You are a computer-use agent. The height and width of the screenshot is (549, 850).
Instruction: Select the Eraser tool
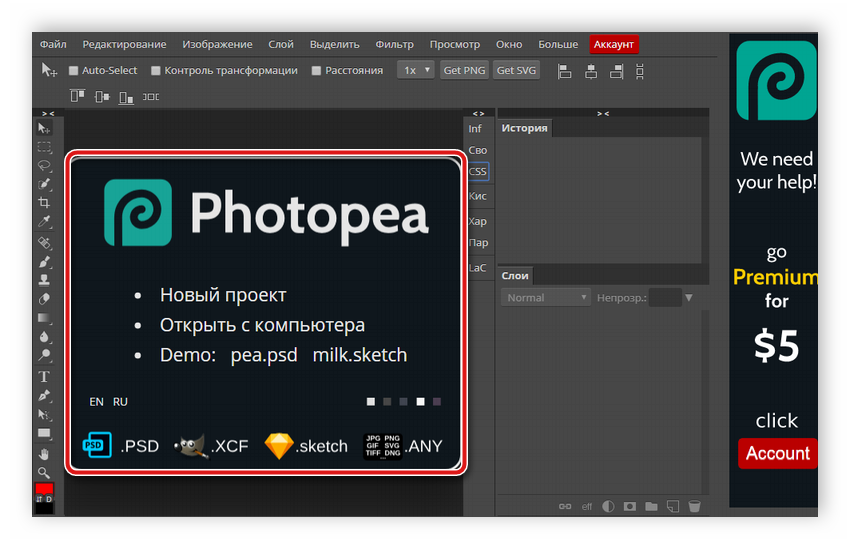tap(44, 299)
